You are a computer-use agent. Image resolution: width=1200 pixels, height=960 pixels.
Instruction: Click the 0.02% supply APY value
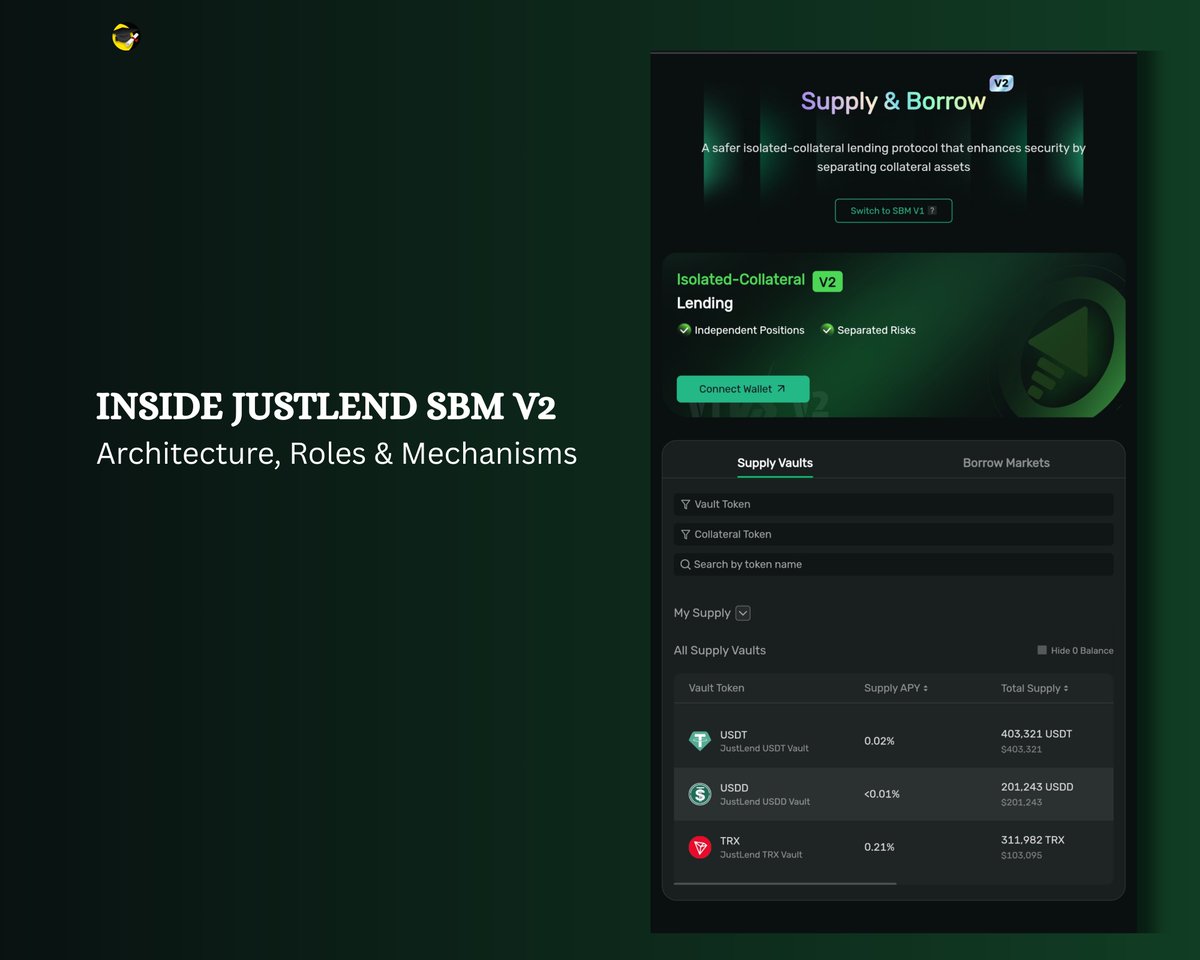pyautogui.click(x=879, y=741)
